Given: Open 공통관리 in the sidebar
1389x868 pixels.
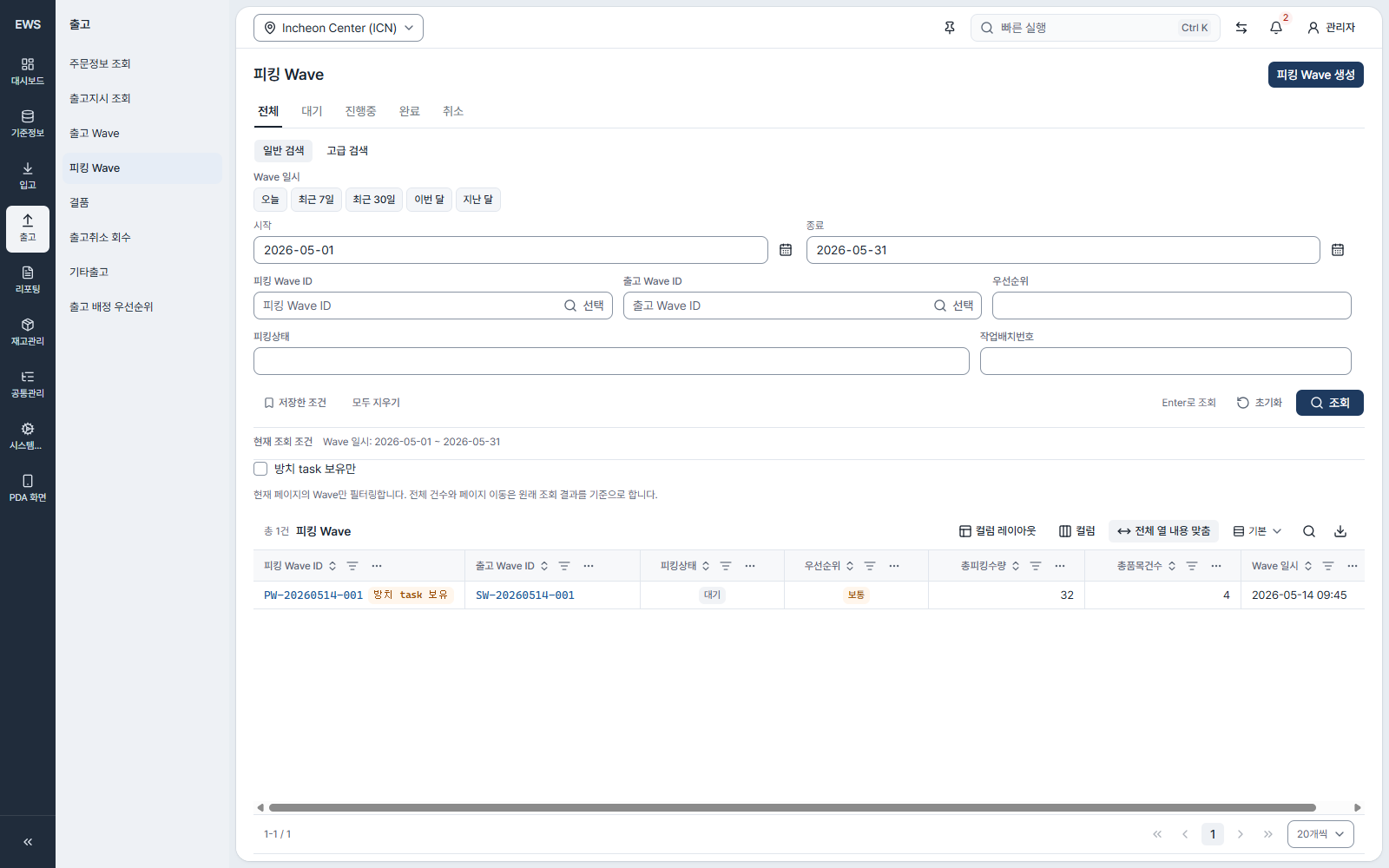Looking at the screenshot, I should click(28, 385).
